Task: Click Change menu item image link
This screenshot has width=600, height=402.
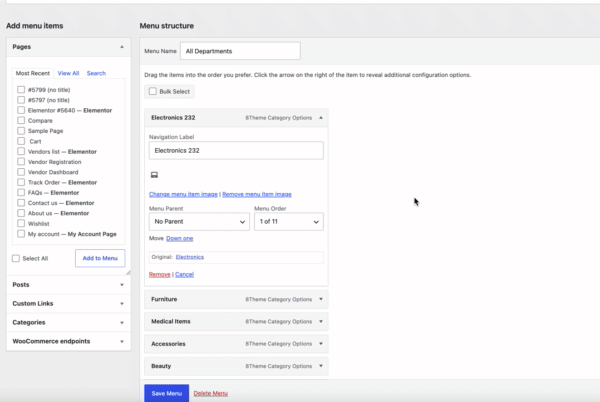Action: point(183,194)
